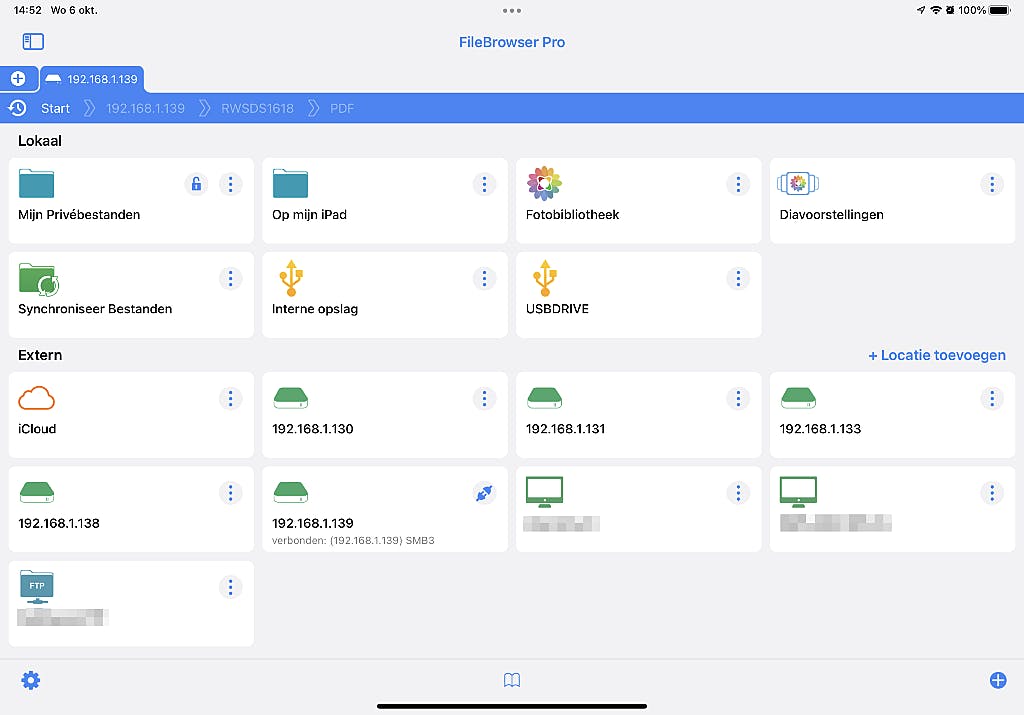Image resolution: width=1024 pixels, height=715 pixels.
Task: Open options menu for Op mijn iPad
Action: point(484,184)
